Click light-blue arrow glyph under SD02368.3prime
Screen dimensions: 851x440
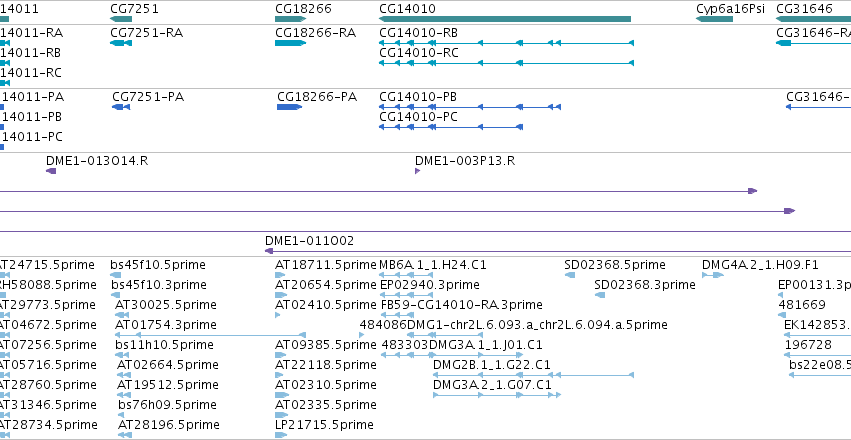point(600,295)
